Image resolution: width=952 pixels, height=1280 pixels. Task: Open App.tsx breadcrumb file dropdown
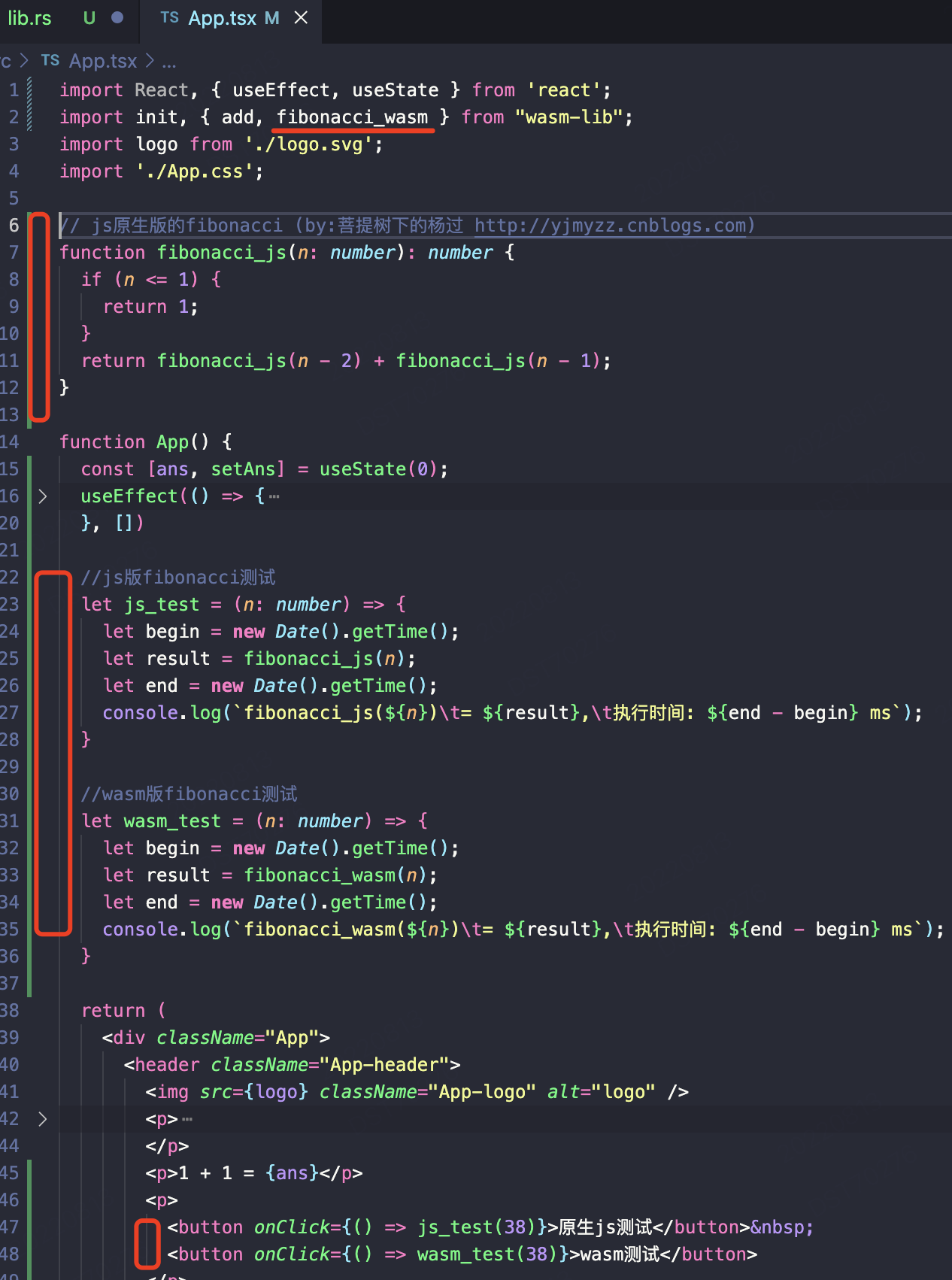[103, 61]
